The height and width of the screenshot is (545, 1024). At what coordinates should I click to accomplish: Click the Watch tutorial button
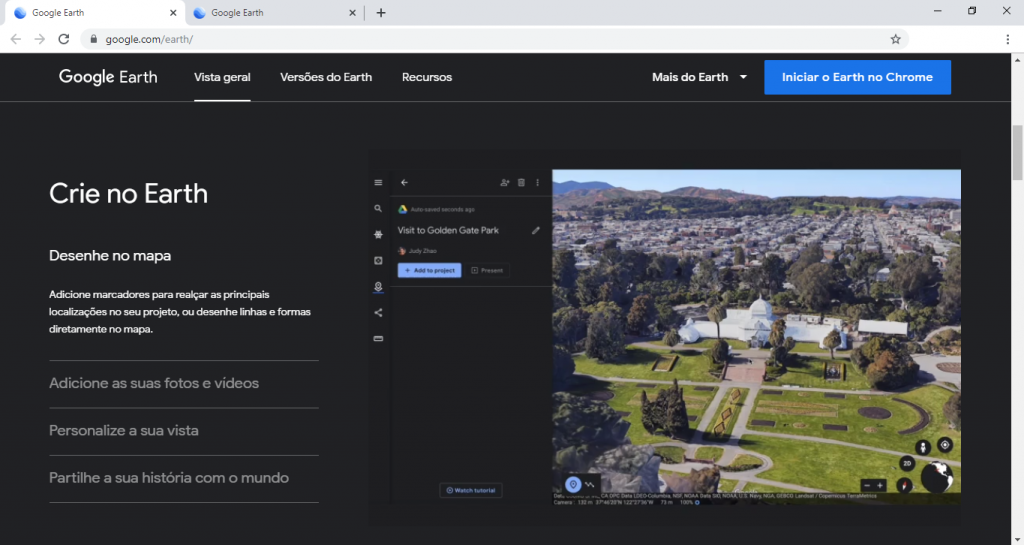(x=471, y=490)
